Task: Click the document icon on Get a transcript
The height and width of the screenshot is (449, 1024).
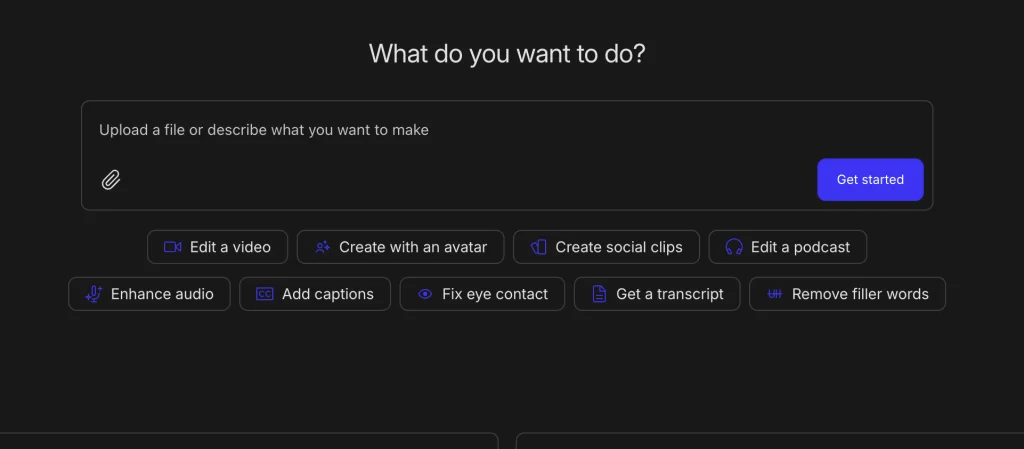Action: pos(599,294)
